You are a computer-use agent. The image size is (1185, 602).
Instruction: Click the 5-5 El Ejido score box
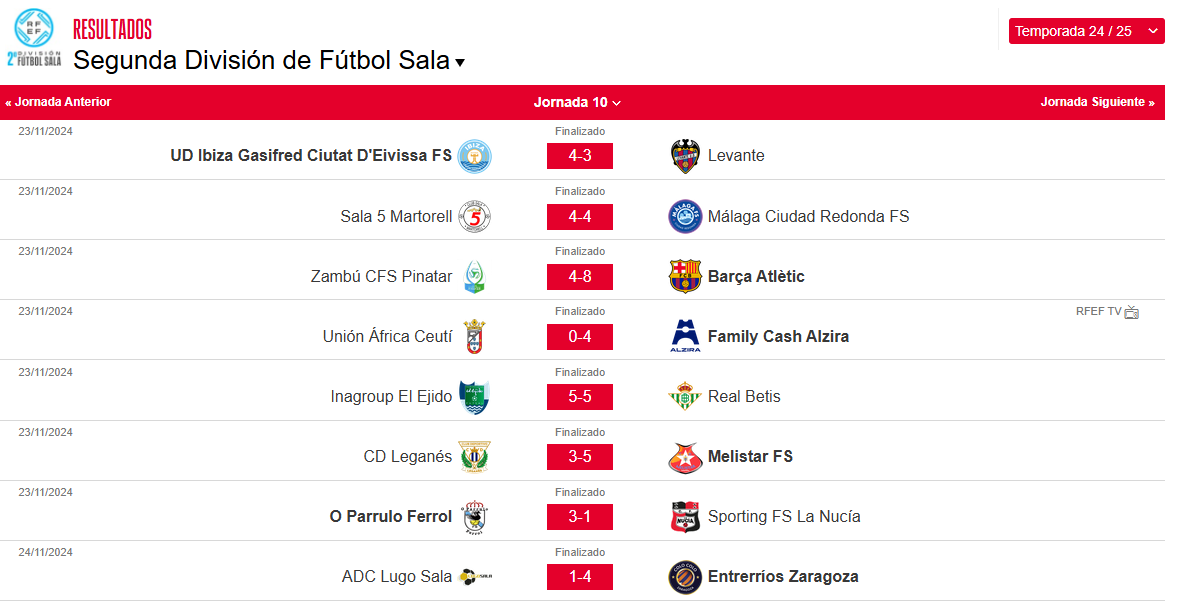tap(579, 397)
